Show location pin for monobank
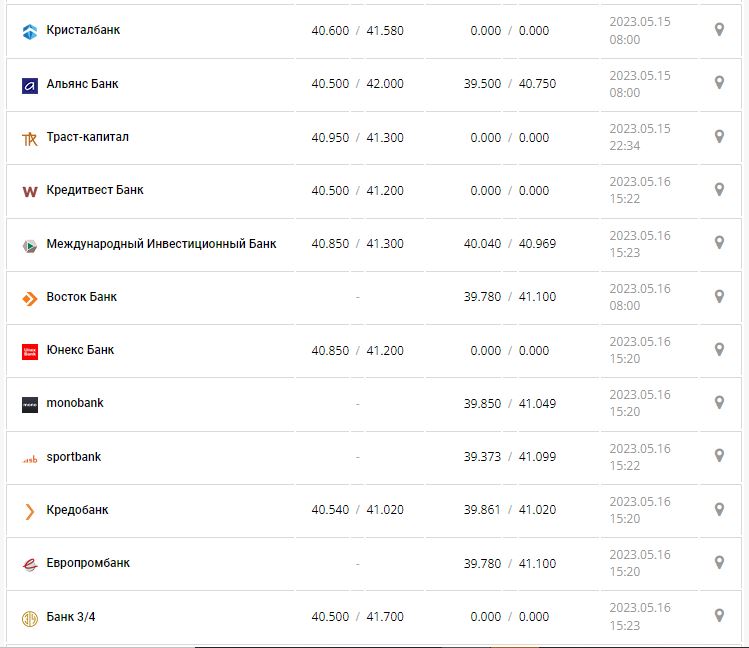This screenshot has height=648, width=749. [718, 403]
